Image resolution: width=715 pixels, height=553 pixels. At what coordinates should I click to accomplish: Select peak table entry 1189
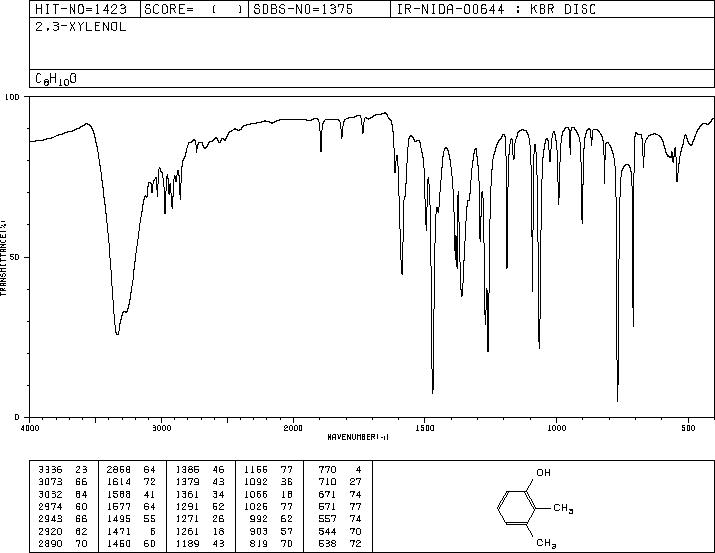coord(187,544)
